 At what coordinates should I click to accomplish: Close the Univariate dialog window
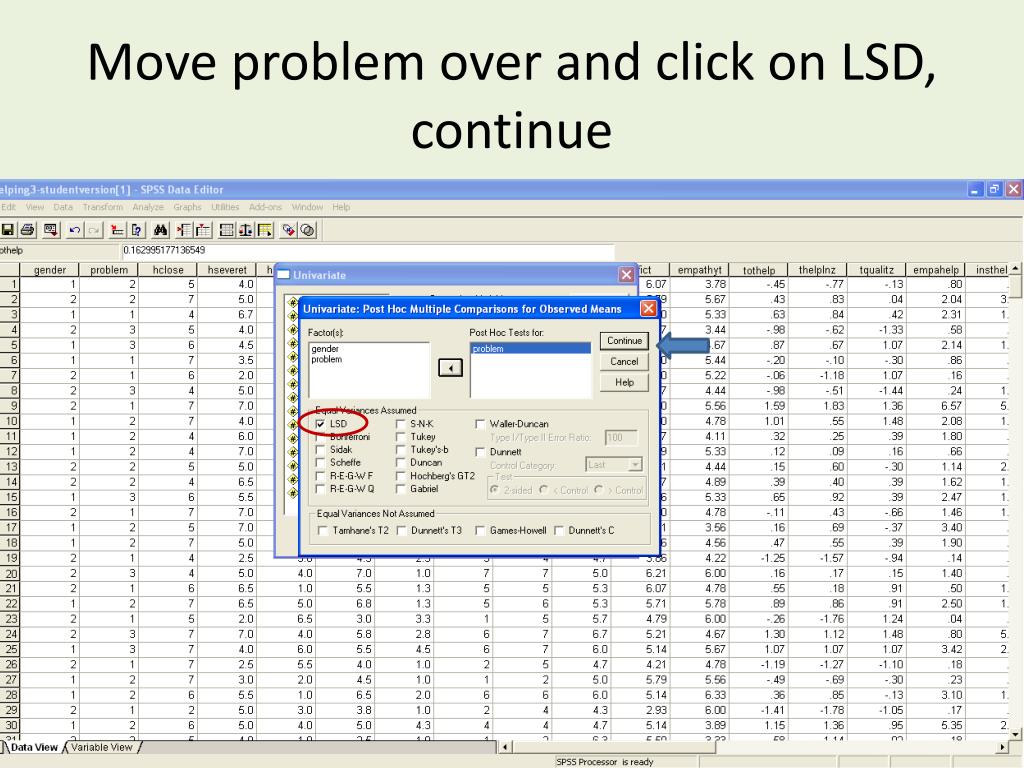(626, 274)
